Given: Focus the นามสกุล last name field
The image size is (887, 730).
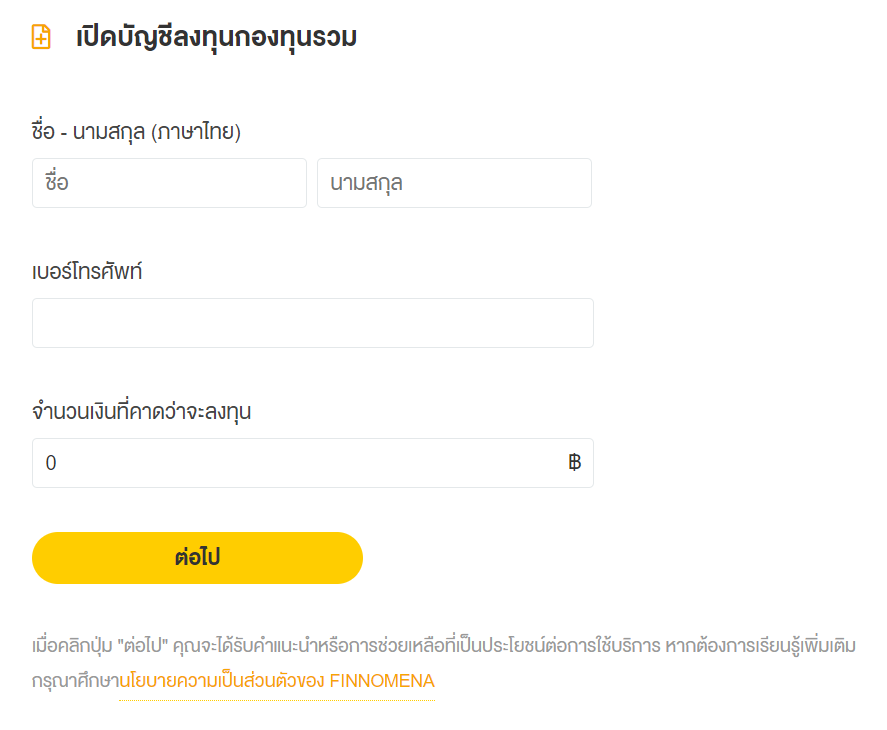Looking at the screenshot, I should (454, 183).
